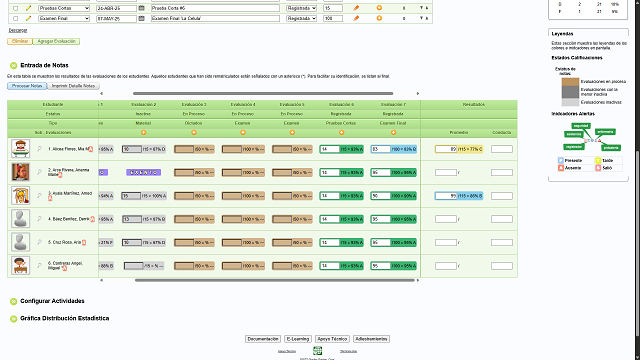Click the Promedio field for Ayala Martínez
This screenshot has height=360, width=640.
[x=446, y=196]
